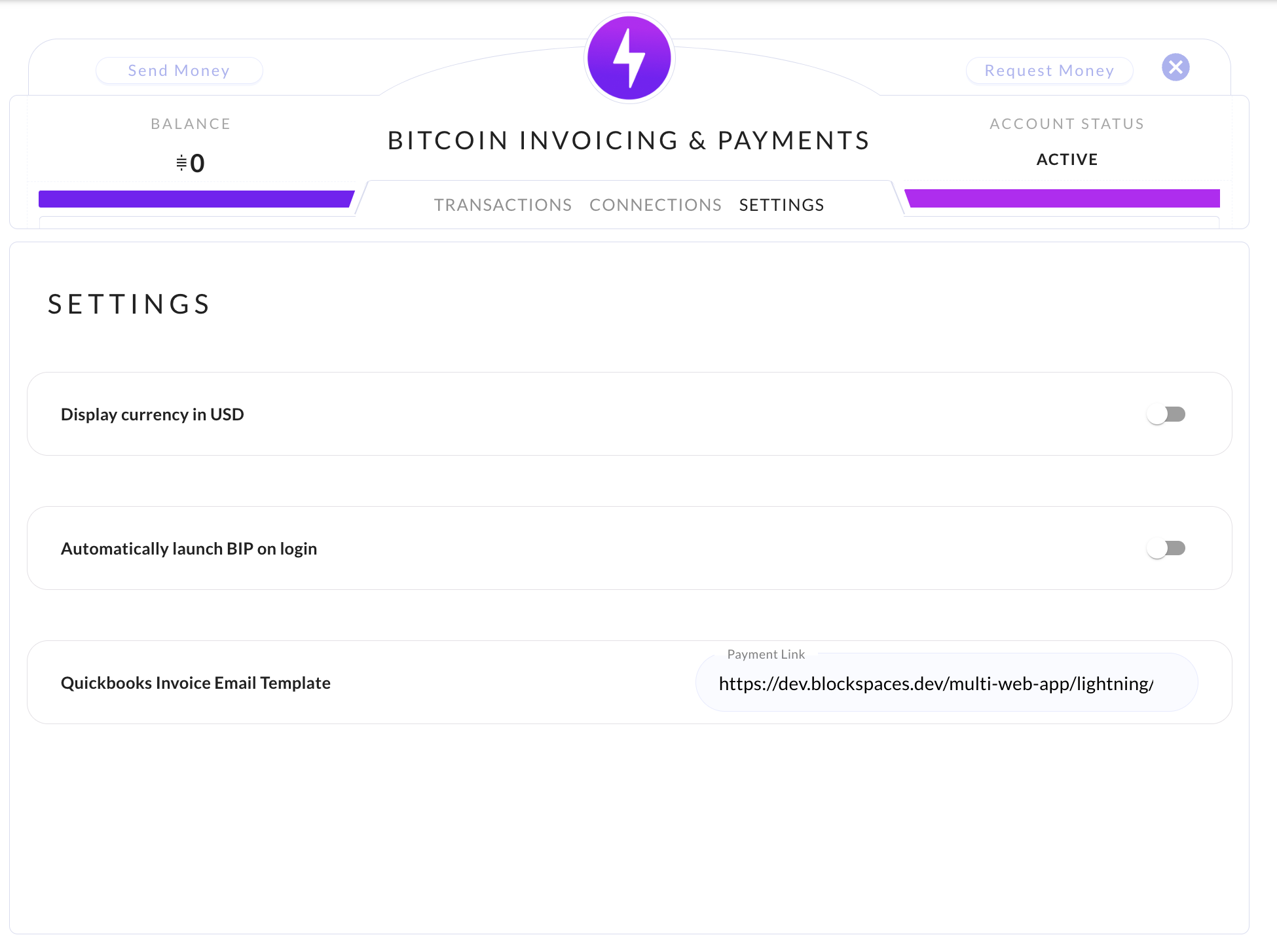Close the Bitcoin Invoicing panel
This screenshot has width=1277, height=952.
tap(1175, 67)
